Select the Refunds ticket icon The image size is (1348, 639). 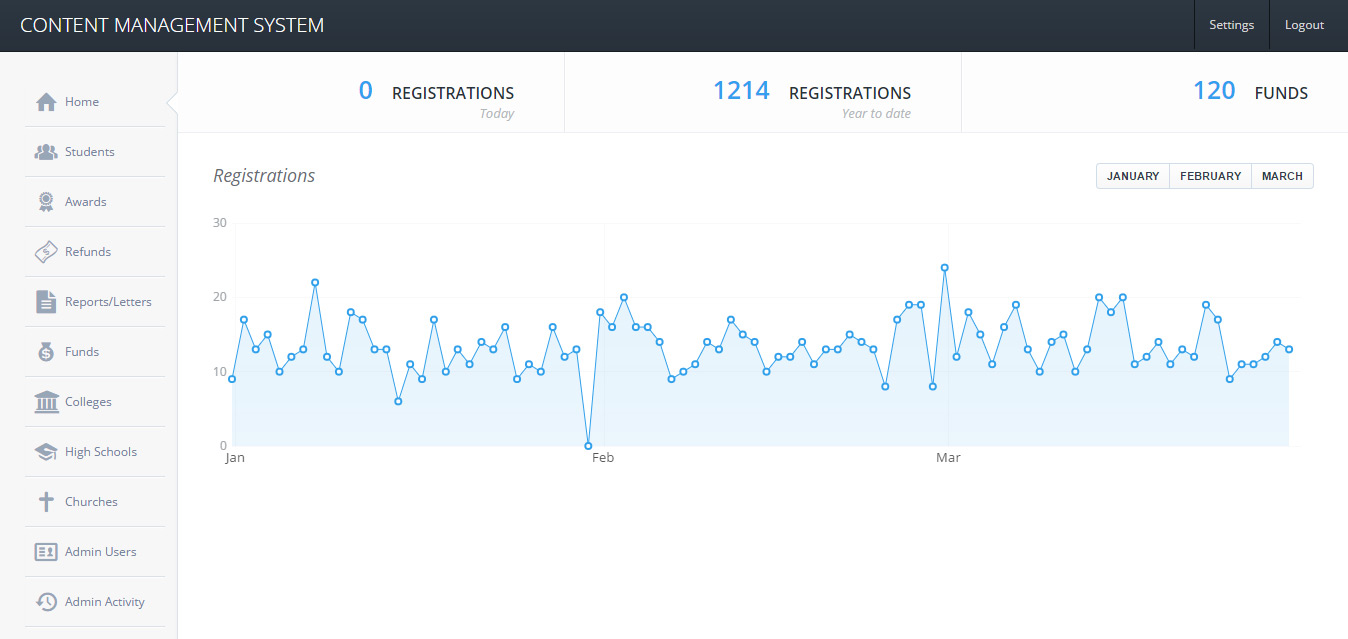coord(46,252)
